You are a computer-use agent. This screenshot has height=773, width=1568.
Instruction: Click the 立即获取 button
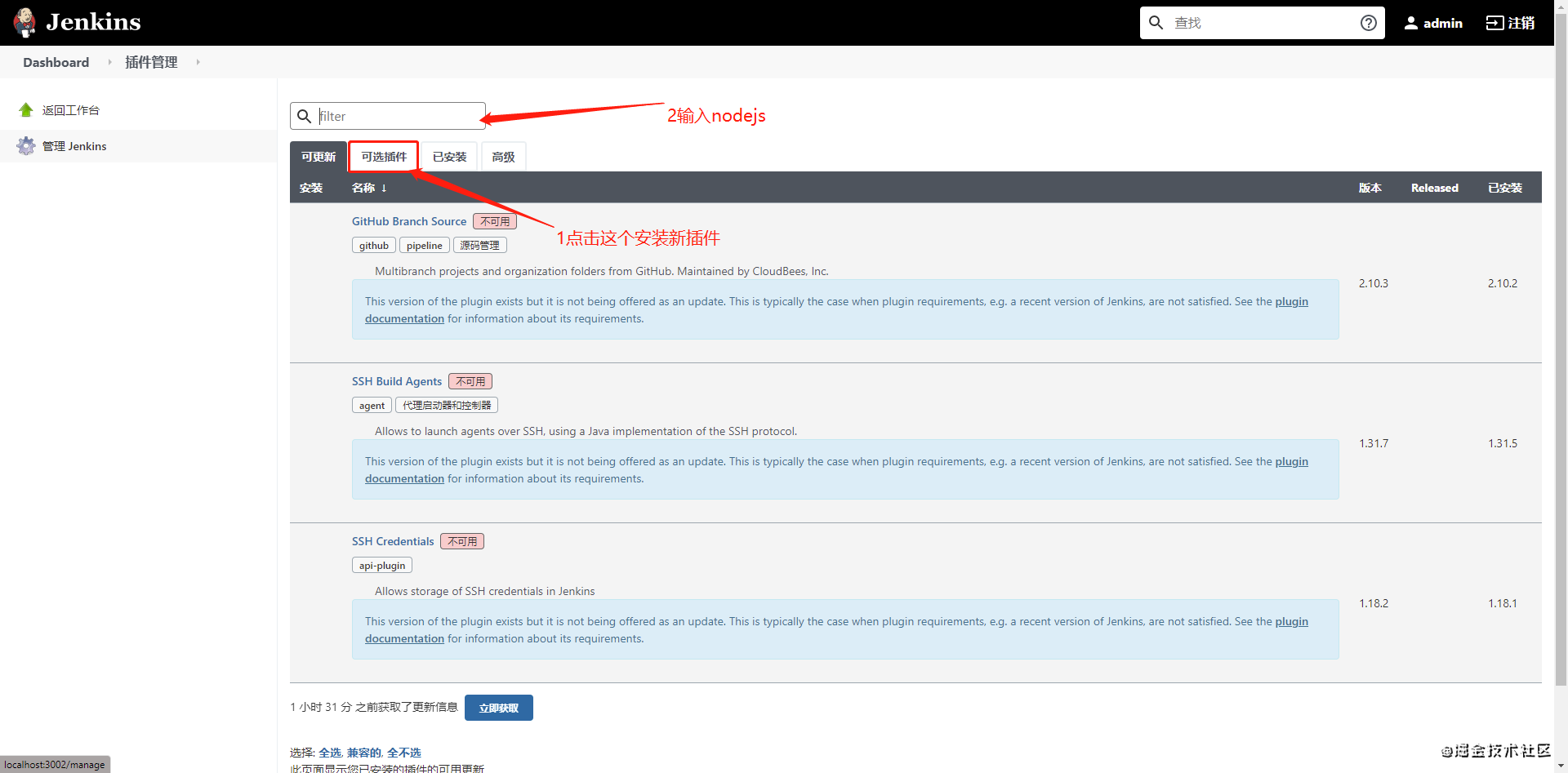(x=499, y=708)
